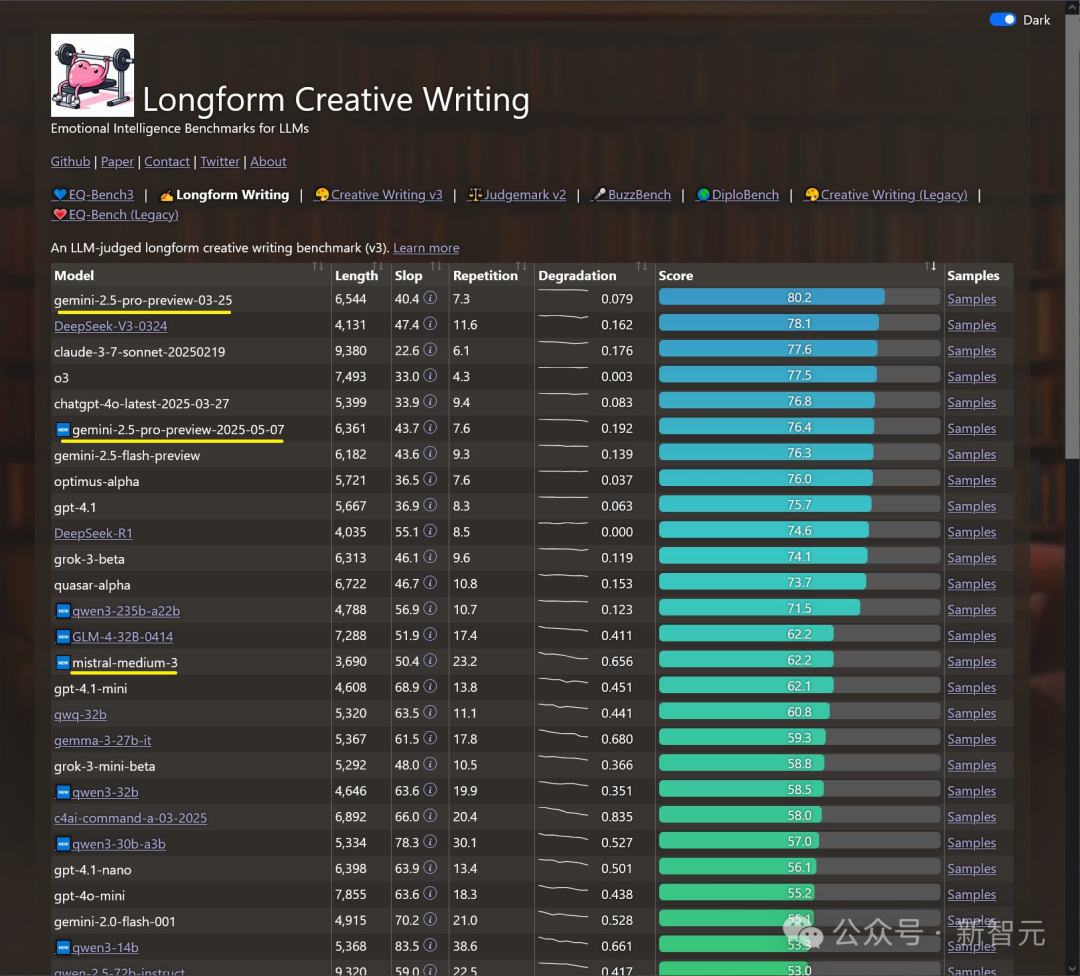Click the info icon beside mistral-medium-3 slop value
This screenshot has width=1080, height=976.
coord(430,660)
